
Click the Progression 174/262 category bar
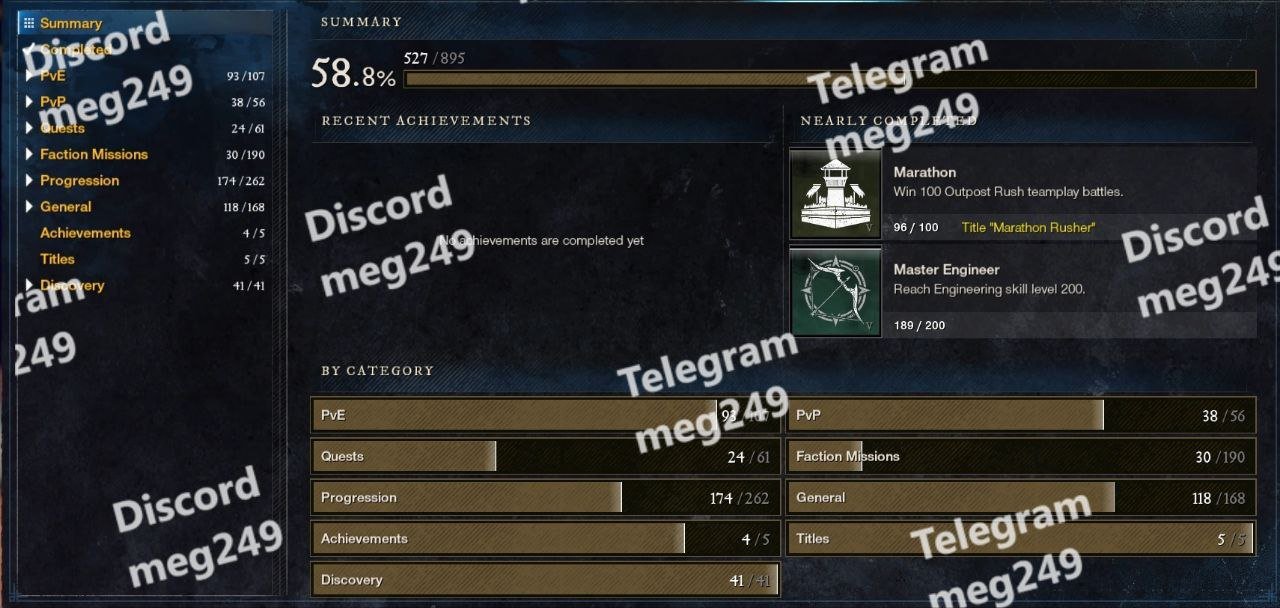pyautogui.click(x=545, y=497)
